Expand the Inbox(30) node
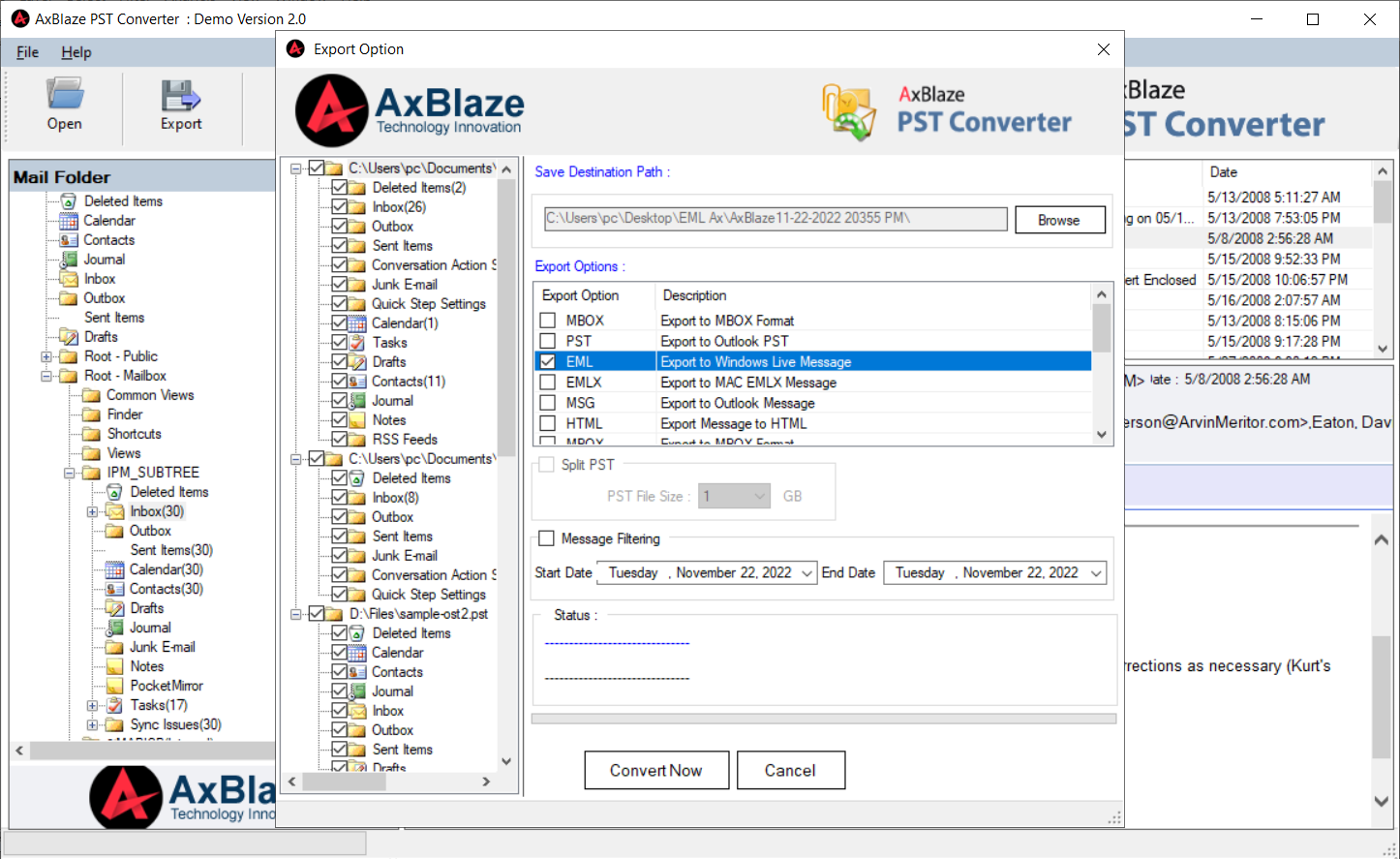Image resolution: width=1400 pixels, height=859 pixels. coord(92,511)
